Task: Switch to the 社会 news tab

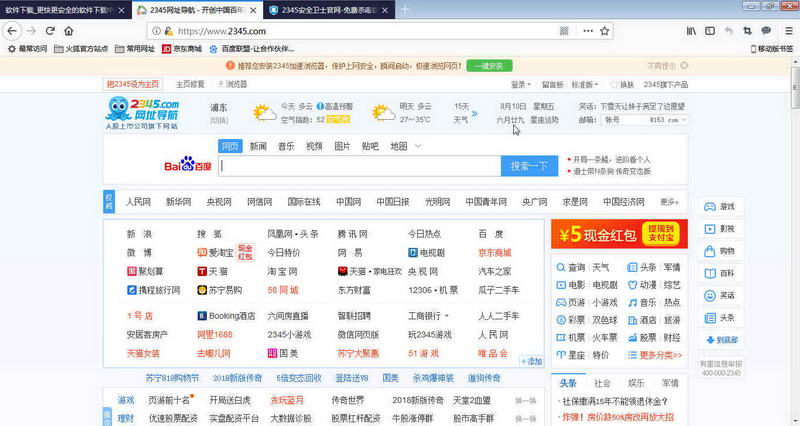Action: (x=602, y=383)
